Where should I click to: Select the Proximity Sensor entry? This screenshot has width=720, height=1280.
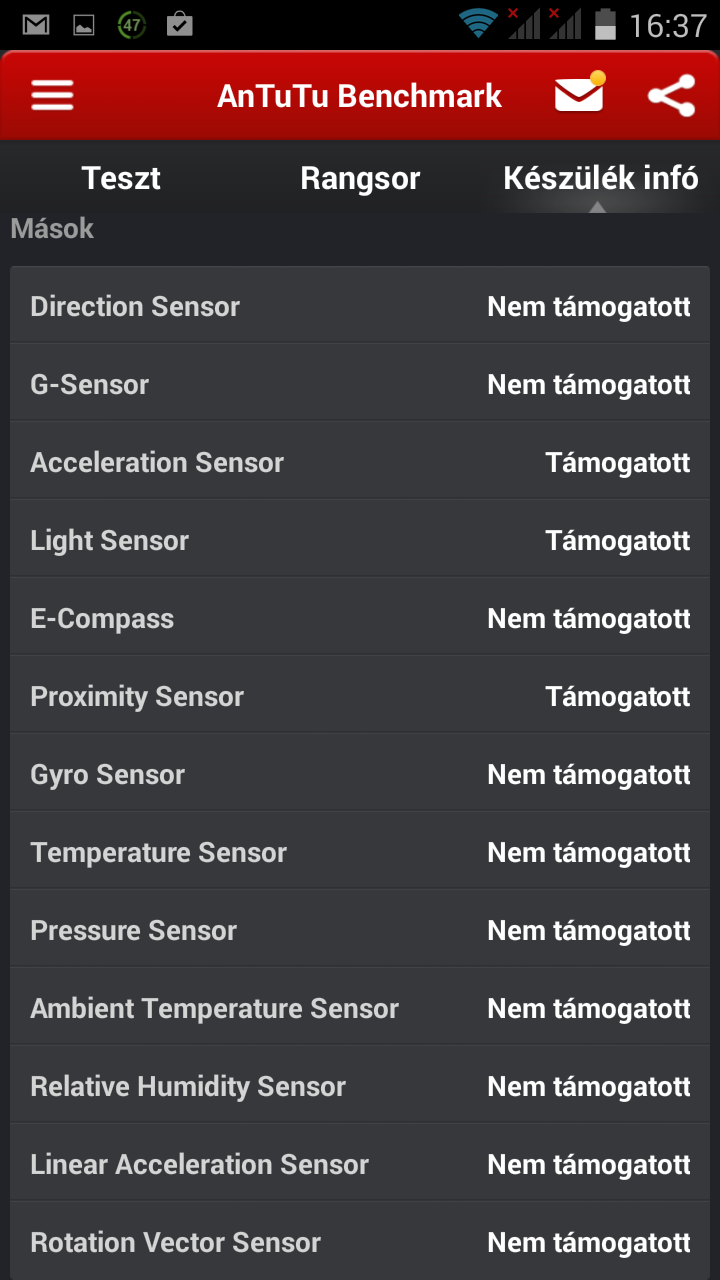point(360,696)
